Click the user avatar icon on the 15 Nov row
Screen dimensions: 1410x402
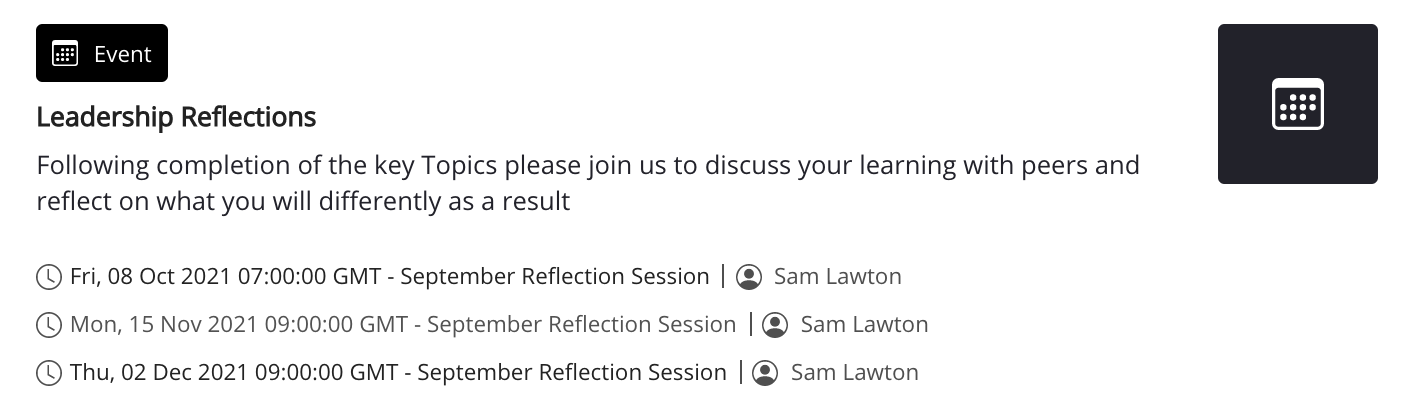click(x=775, y=325)
